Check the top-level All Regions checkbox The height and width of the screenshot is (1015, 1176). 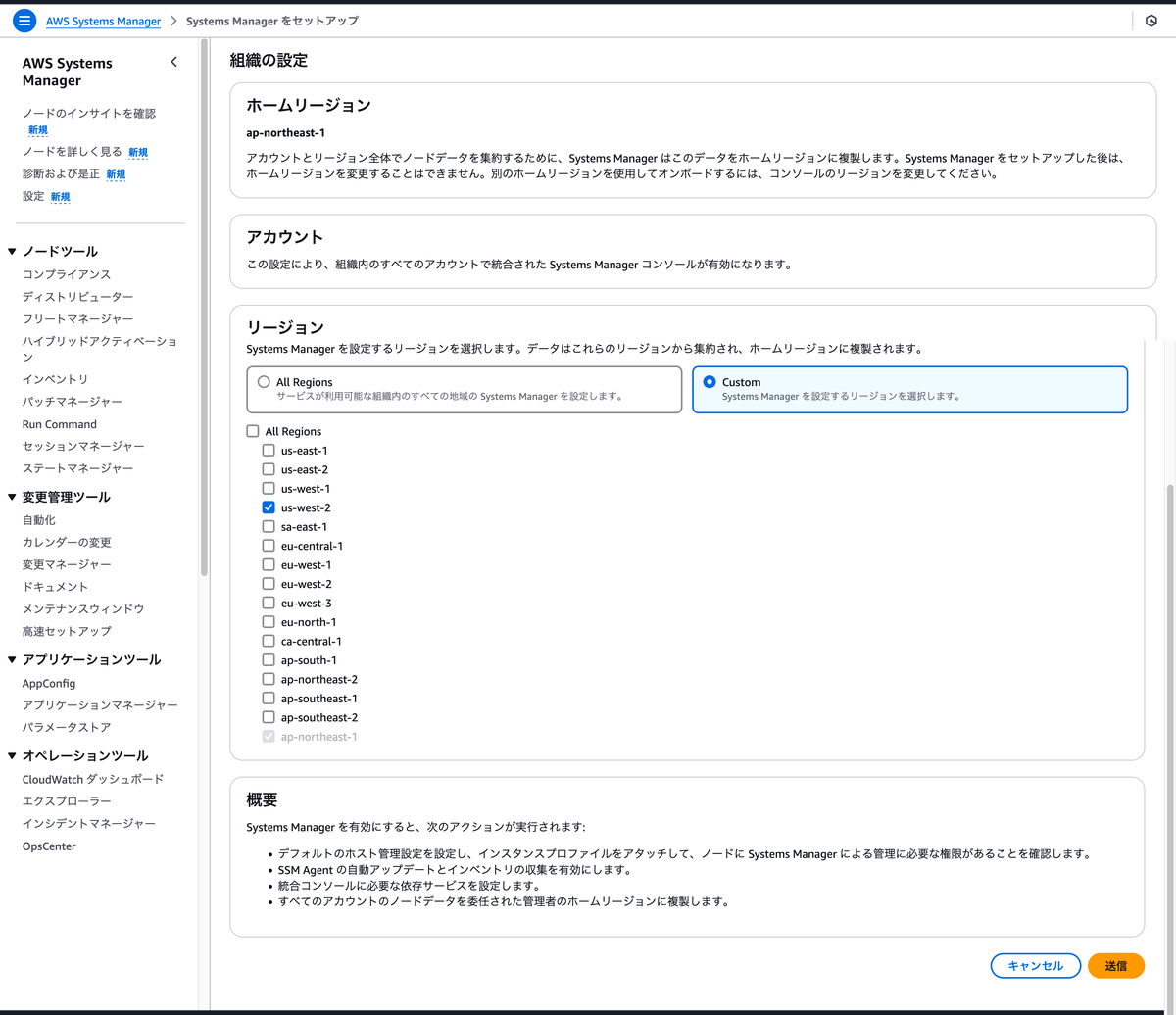[253, 431]
